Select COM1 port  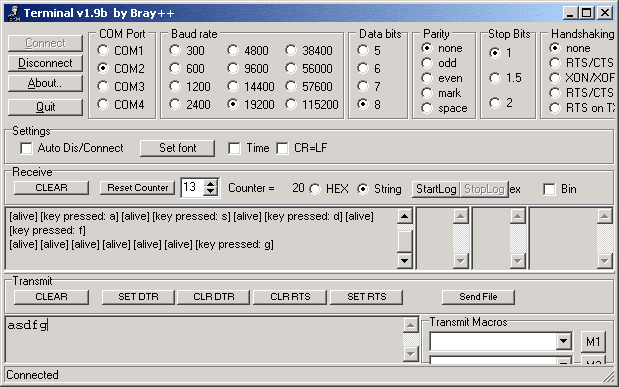(121, 51)
